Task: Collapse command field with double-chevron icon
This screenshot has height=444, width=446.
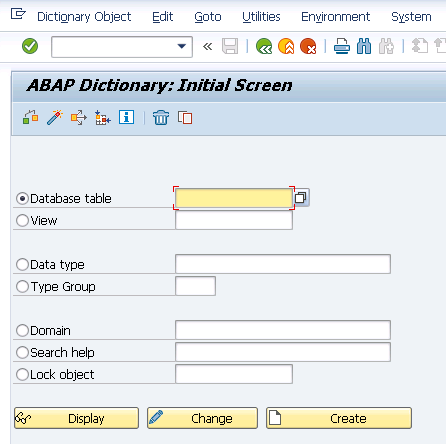Action: coord(207,46)
